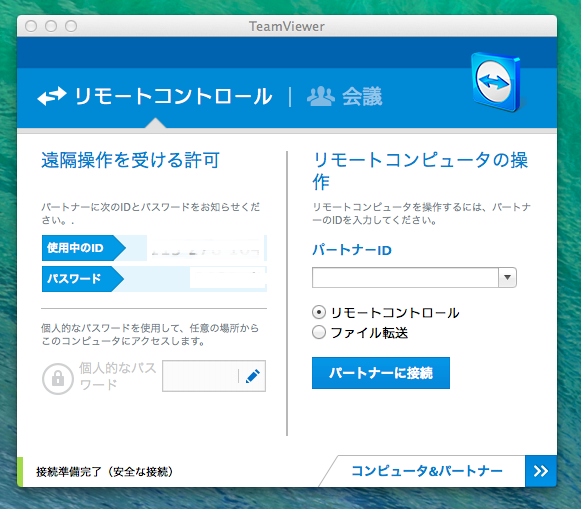Minimize the TeamViewer window
This screenshot has height=509, width=581.
pos(51,26)
